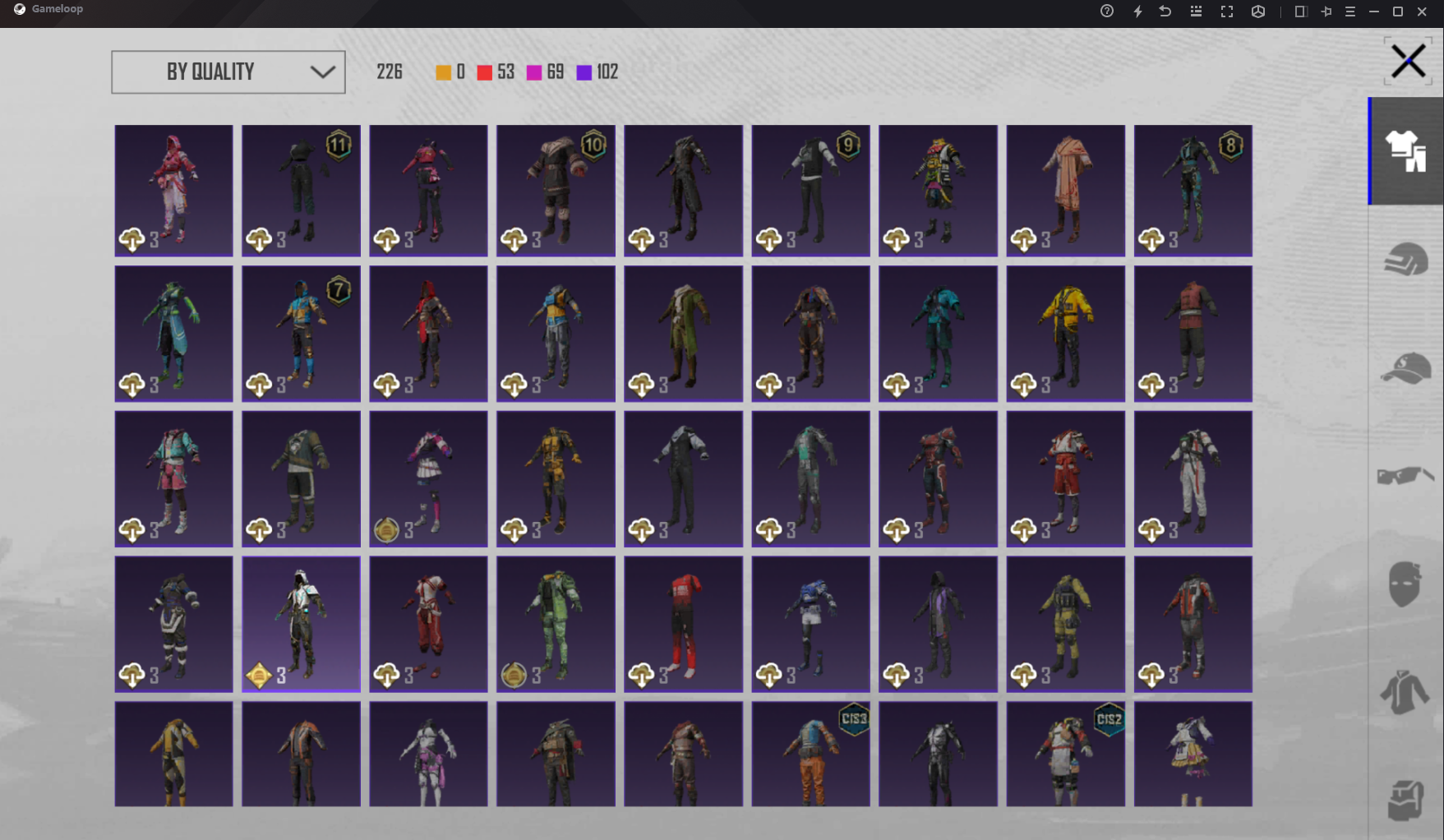1444x840 pixels.
Task: Select the outfit with badge 9
Action: (x=810, y=191)
